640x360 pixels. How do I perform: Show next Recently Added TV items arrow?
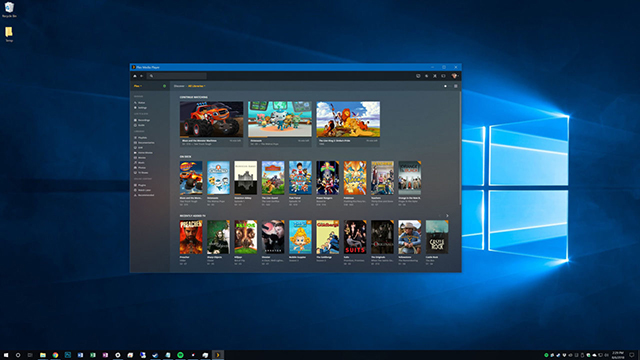(447, 216)
